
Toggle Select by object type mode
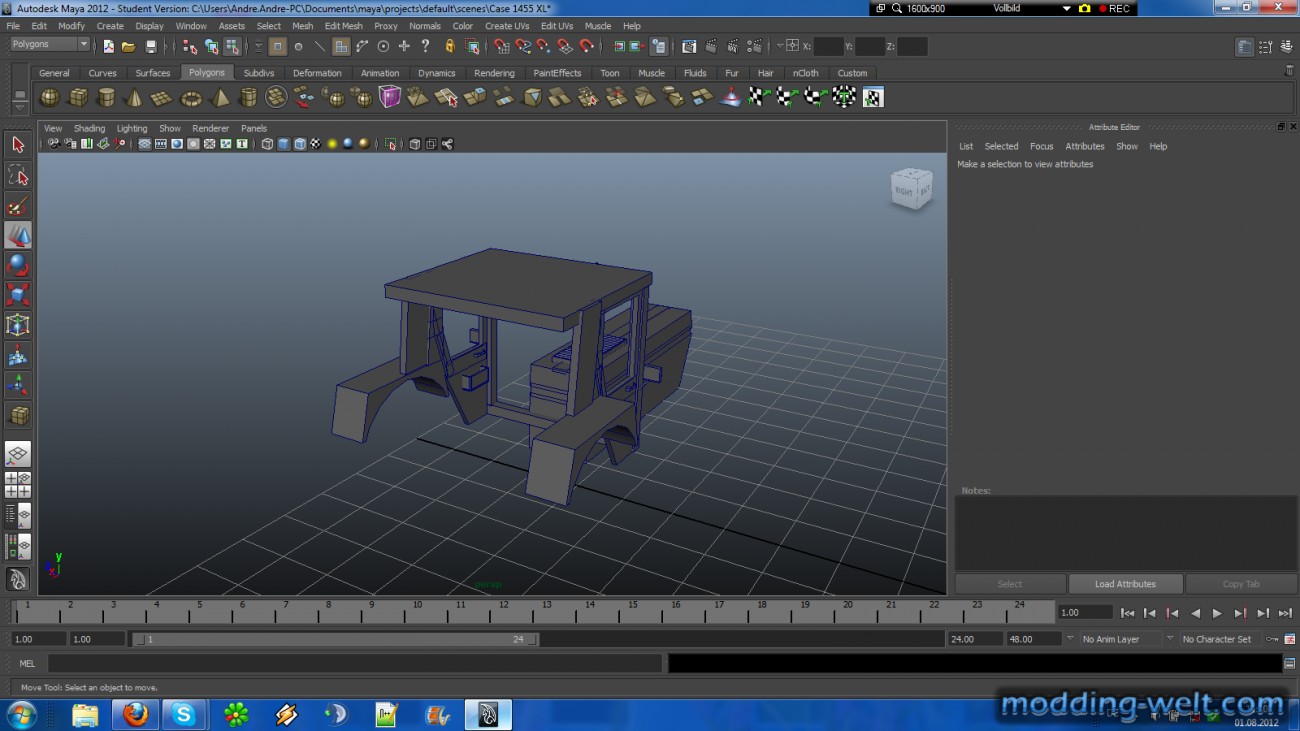[211, 46]
